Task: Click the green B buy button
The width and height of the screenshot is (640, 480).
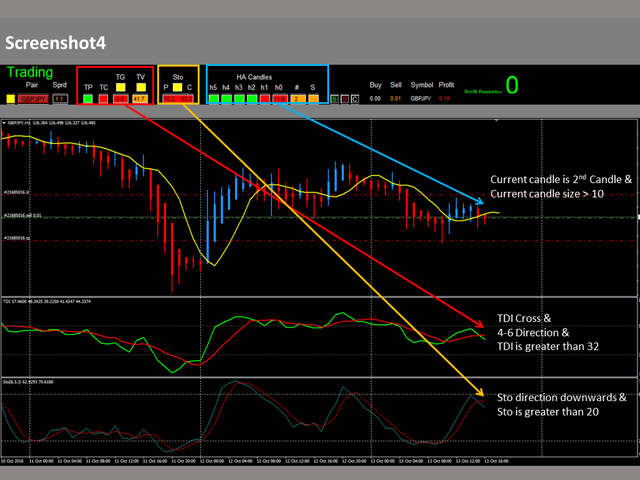Action: click(x=335, y=99)
